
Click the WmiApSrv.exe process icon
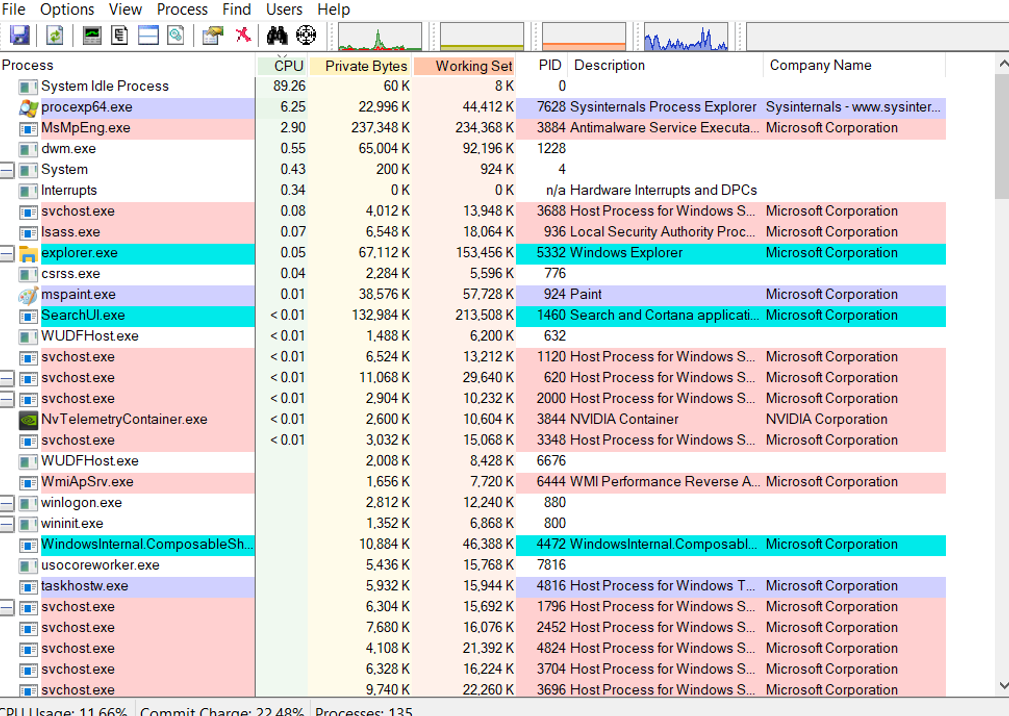pos(28,482)
